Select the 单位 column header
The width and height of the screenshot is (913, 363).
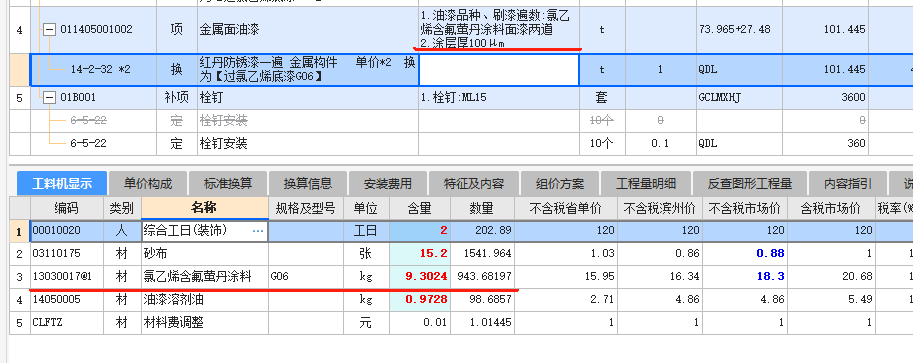(366, 208)
